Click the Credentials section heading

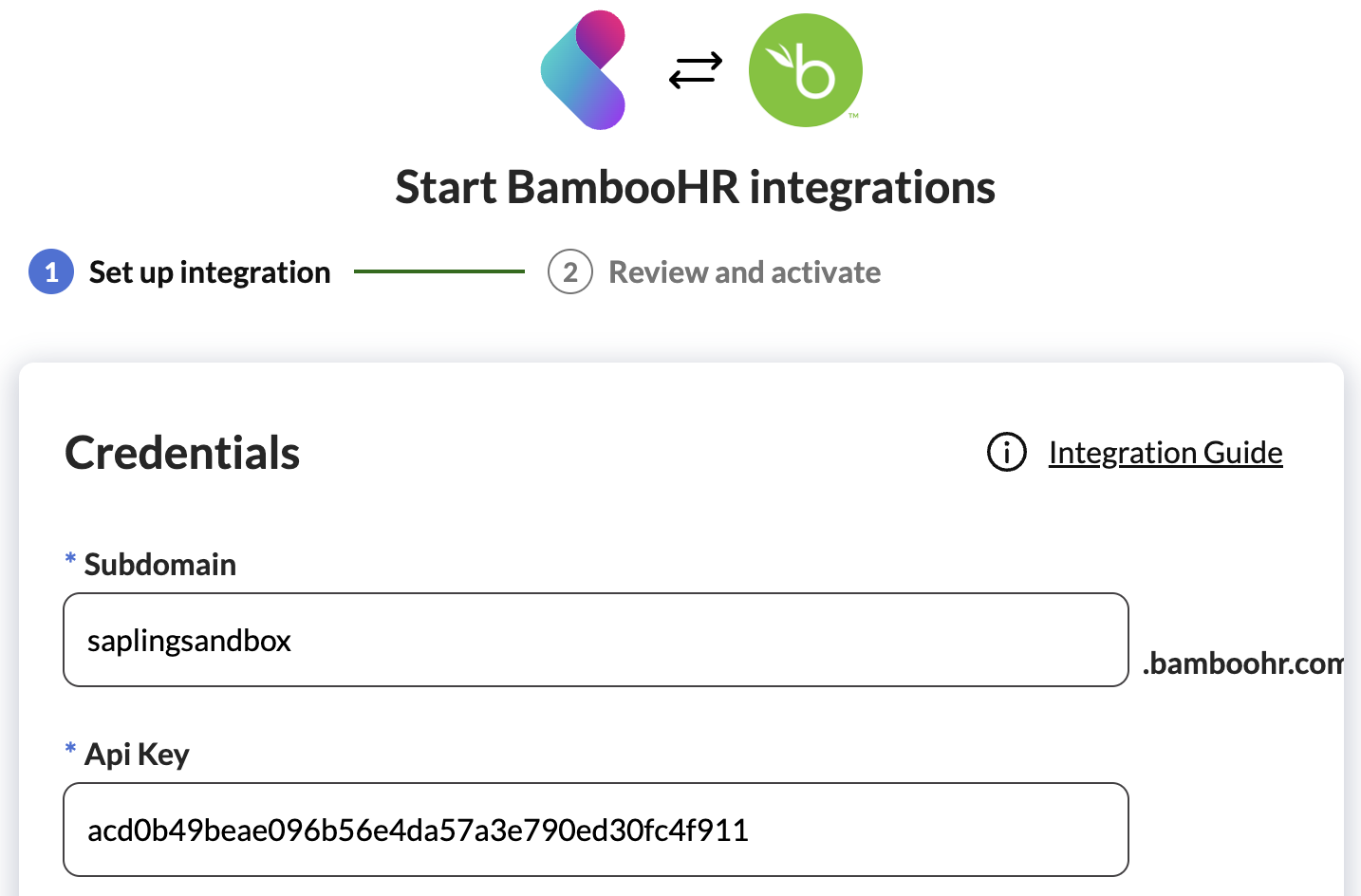click(181, 453)
